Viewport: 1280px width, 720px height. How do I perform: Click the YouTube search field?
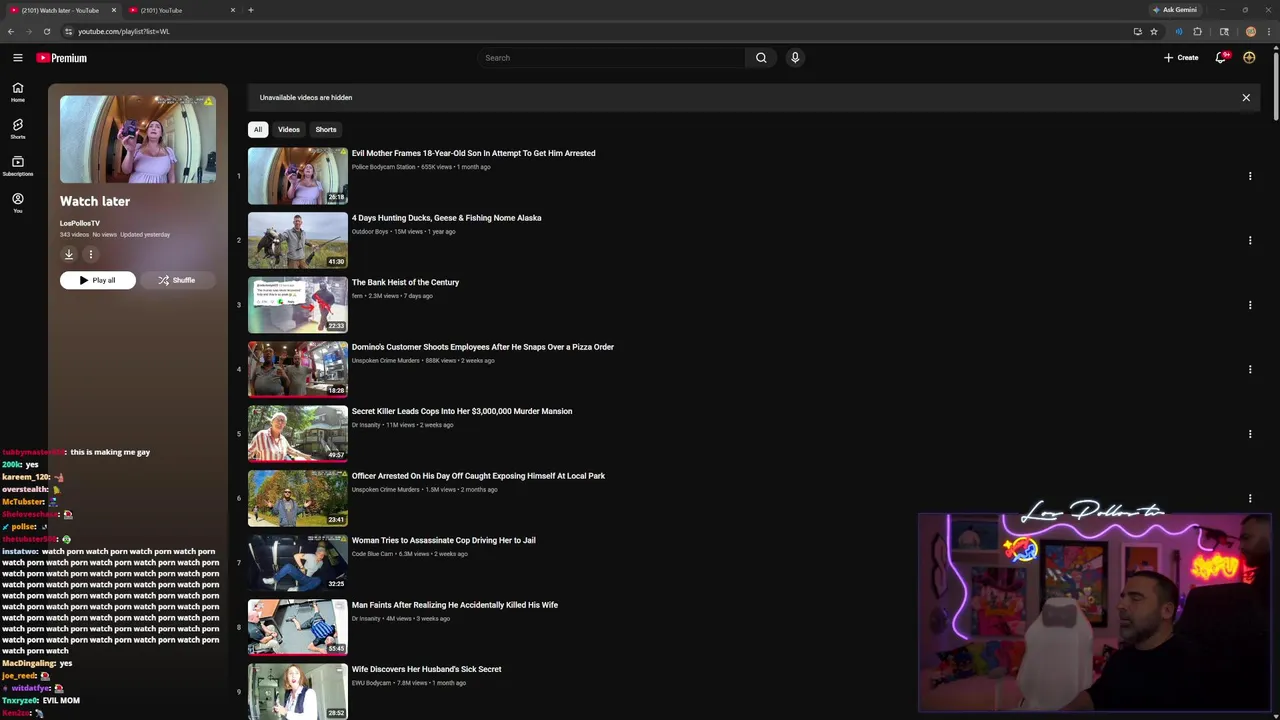tap(611, 58)
